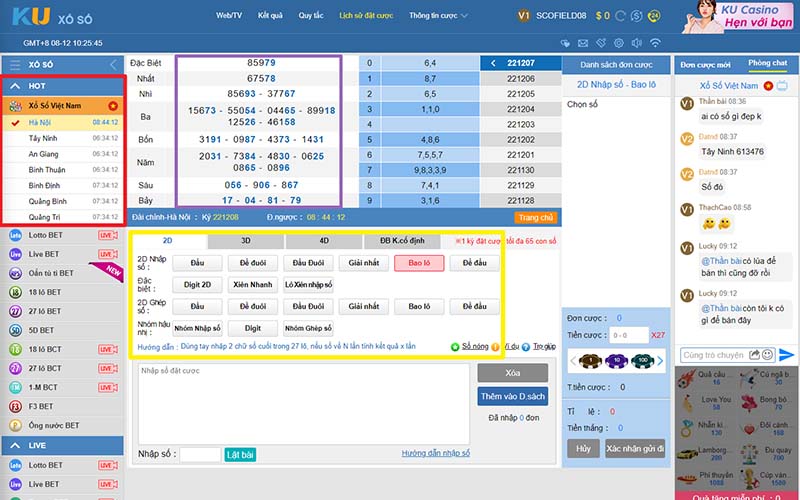Switch to the 4D tab
The width and height of the screenshot is (800, 500).
click(x=324, y=241)
